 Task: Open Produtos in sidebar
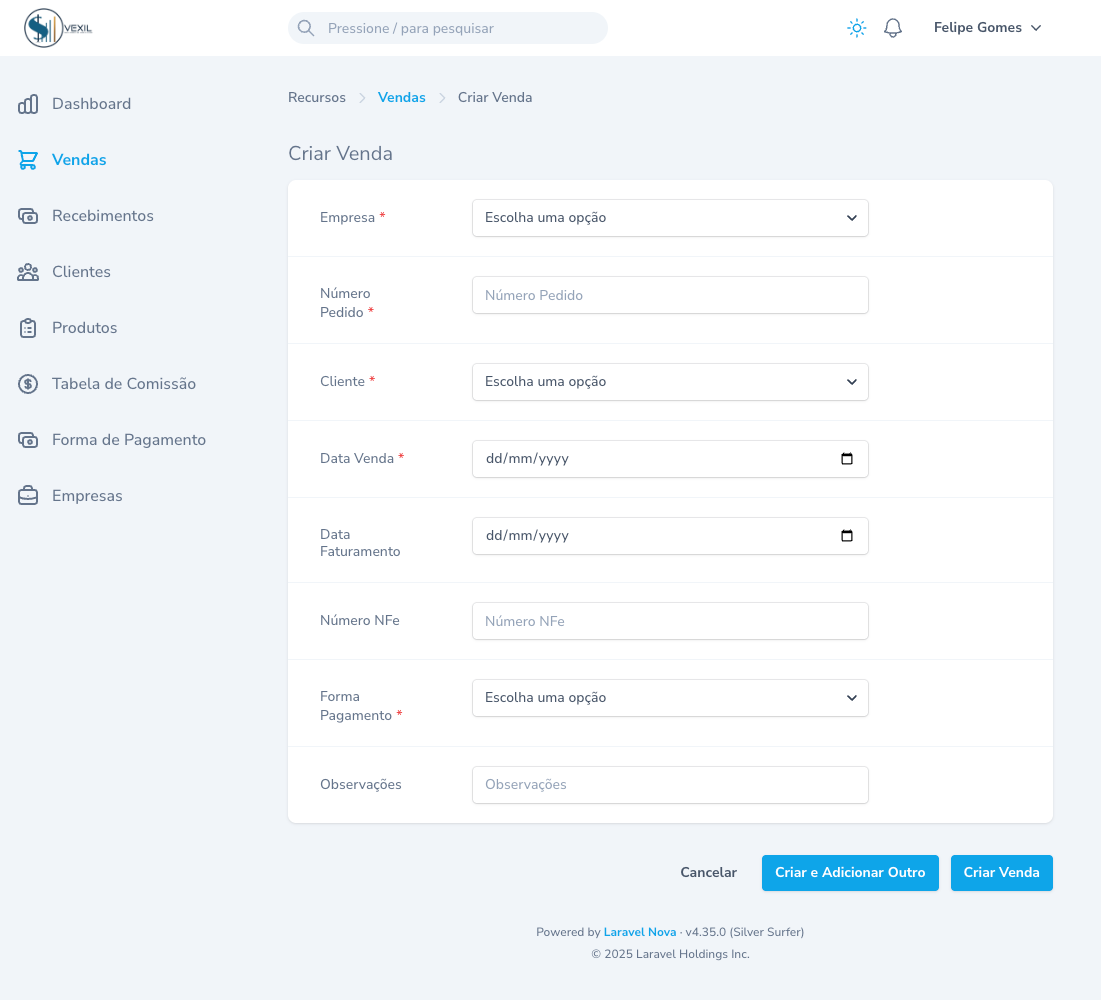(84, 328)
